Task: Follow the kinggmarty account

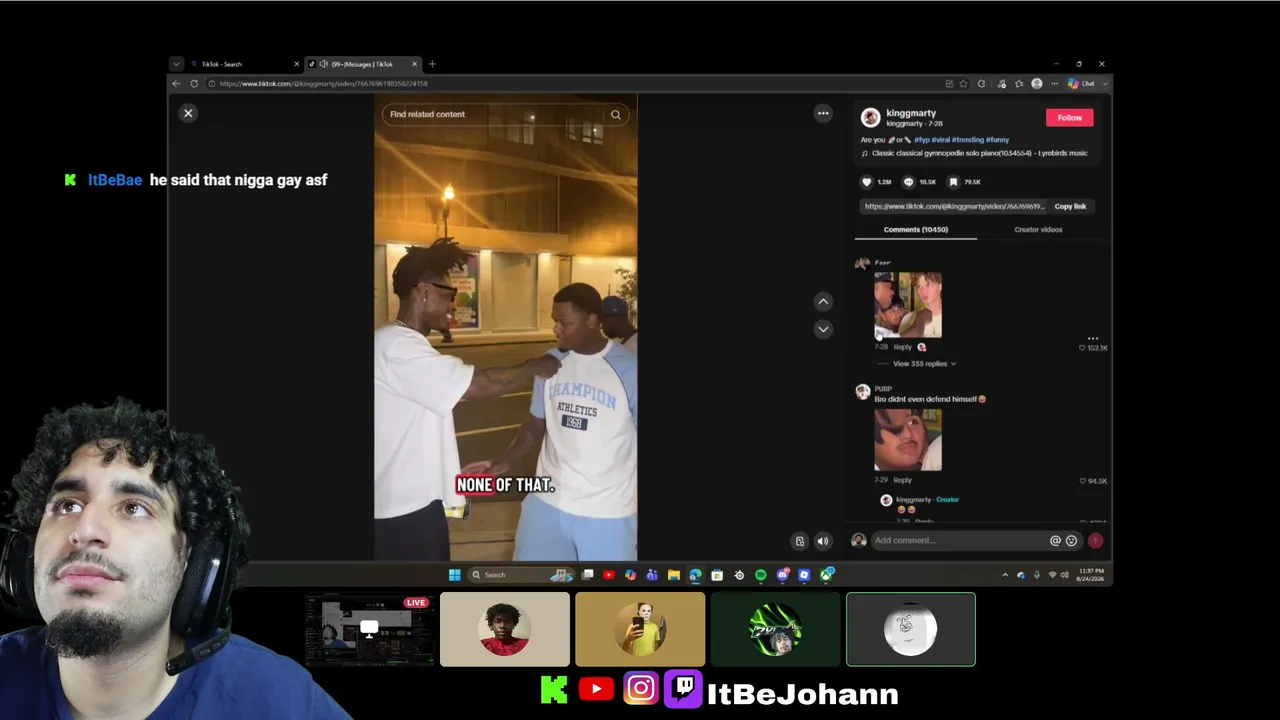Action: [x=1070, y=117]
